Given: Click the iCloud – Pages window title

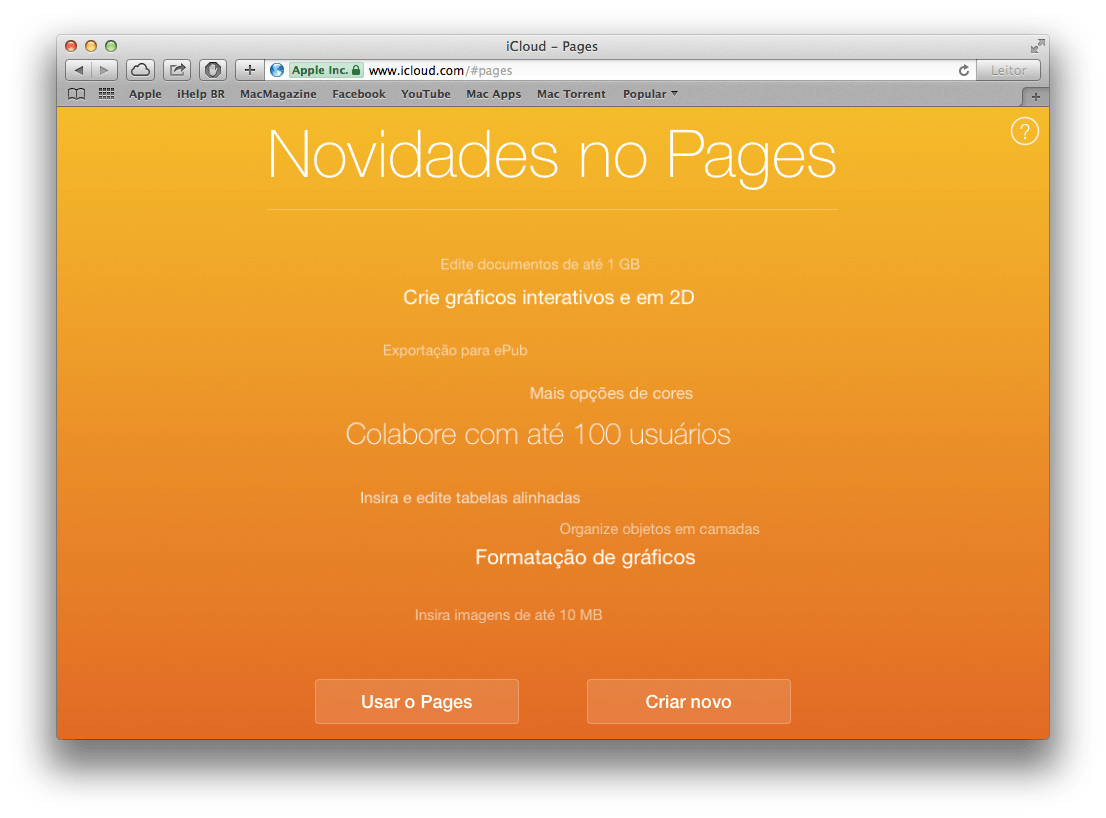Looking at the screenshot, I should pyautogui.click(x=552, y=46).
